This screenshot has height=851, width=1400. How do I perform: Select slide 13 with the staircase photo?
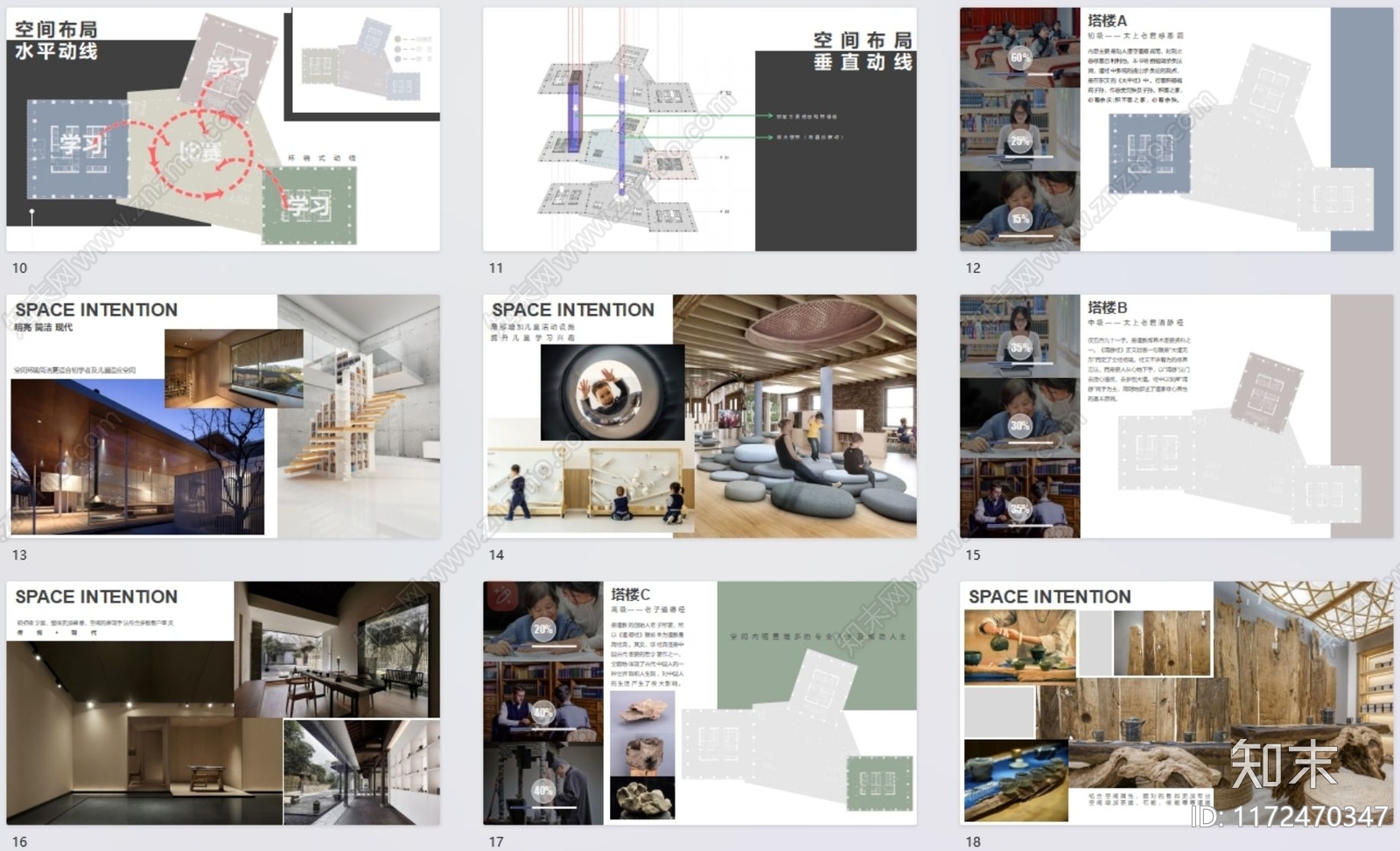(x=223, y=416)
